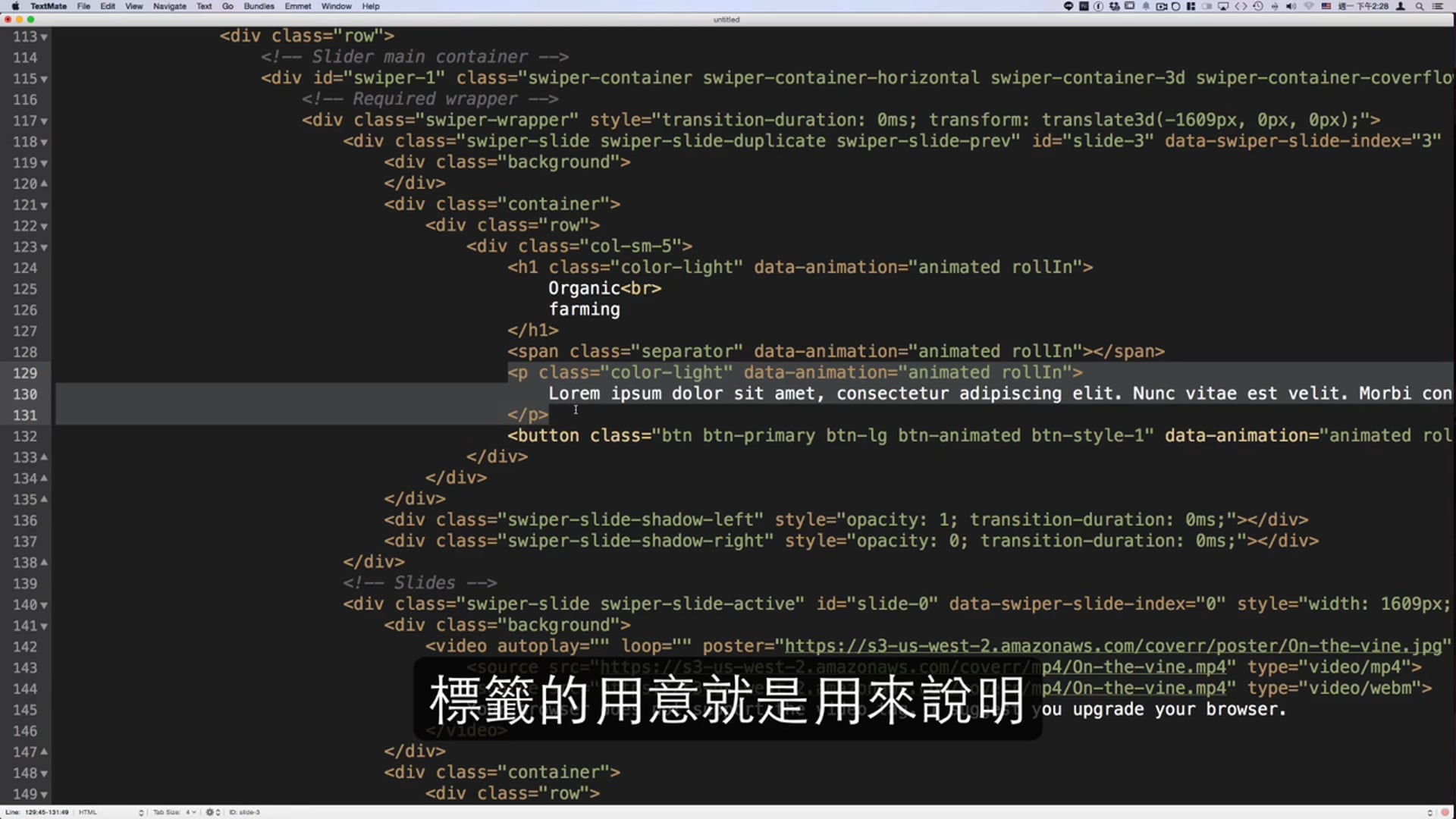Open the symbol selector showing ID: slide-3
The image size is (1456, 819).
pyautogui.click(x=244, y=812)
